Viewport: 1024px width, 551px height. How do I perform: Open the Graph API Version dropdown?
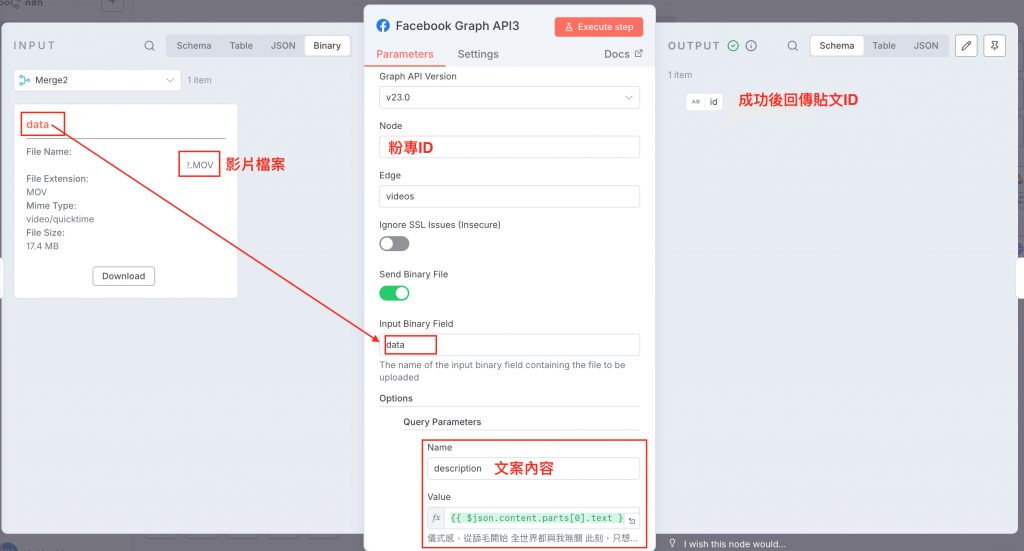click(509, 97)
